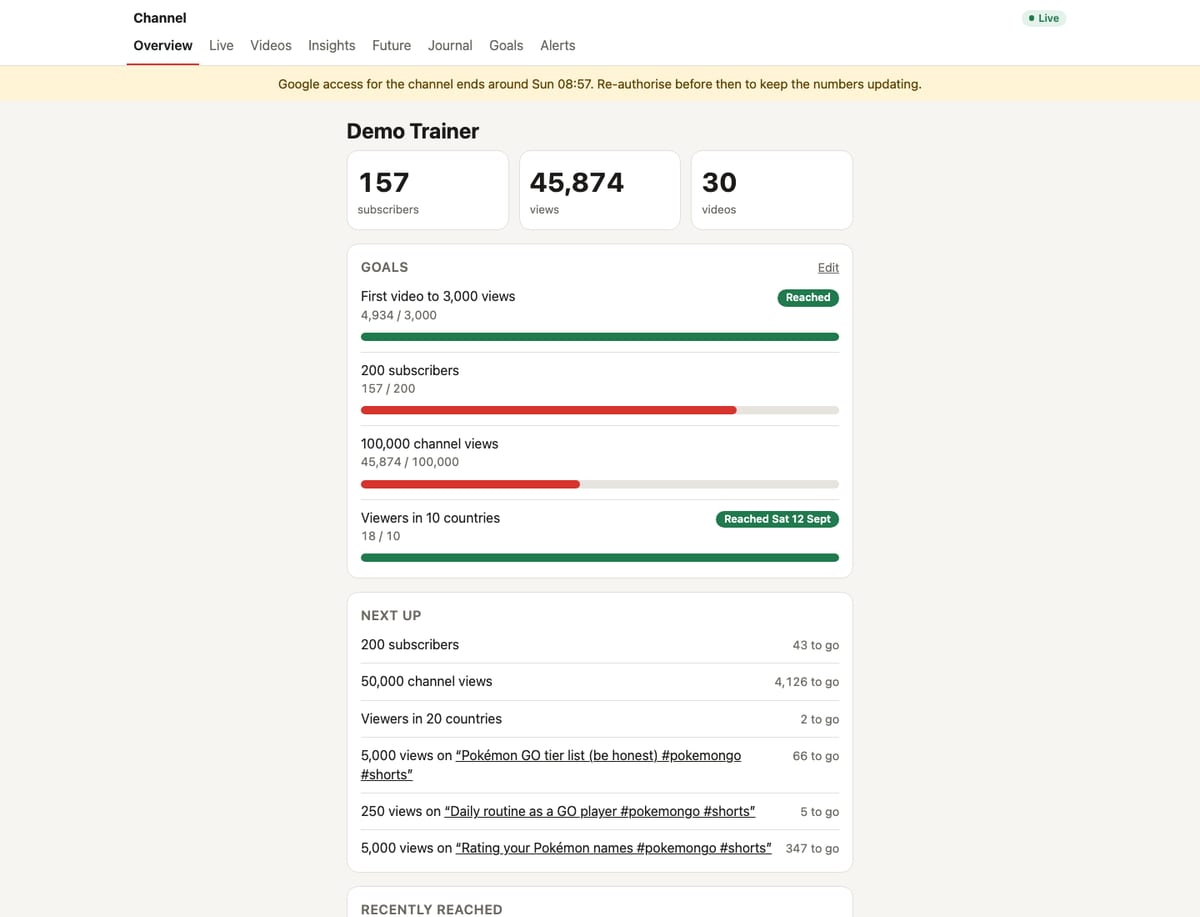
Task: Go to the Alerts tab
Action: coord(558,46)
